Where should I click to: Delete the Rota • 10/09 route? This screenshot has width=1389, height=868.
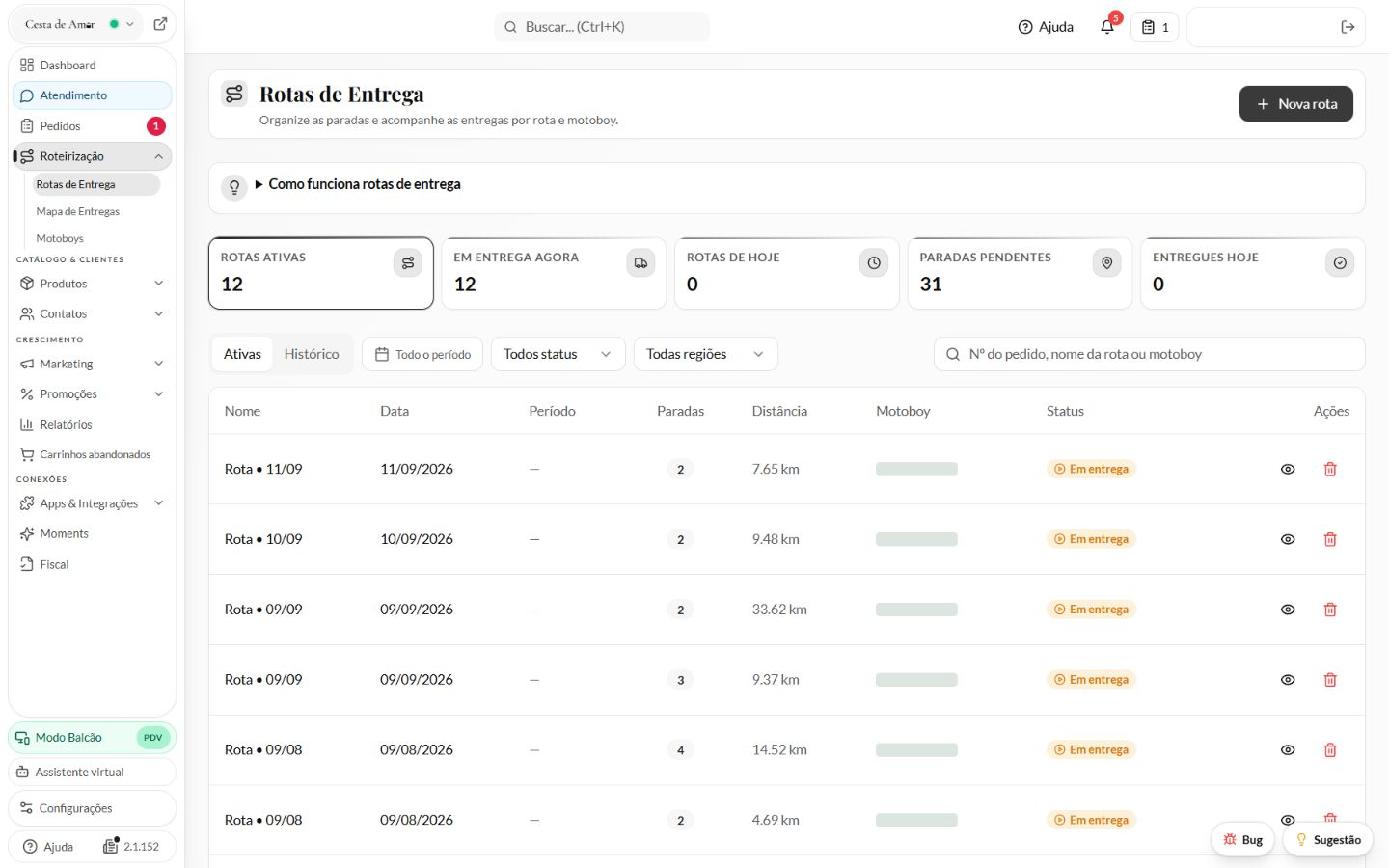(1330, 539)
